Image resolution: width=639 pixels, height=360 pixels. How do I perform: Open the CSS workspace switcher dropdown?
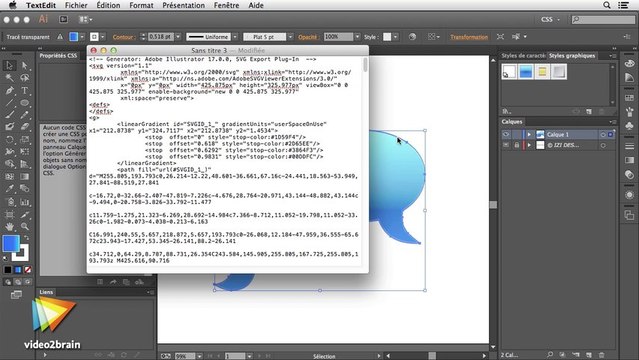550,20
